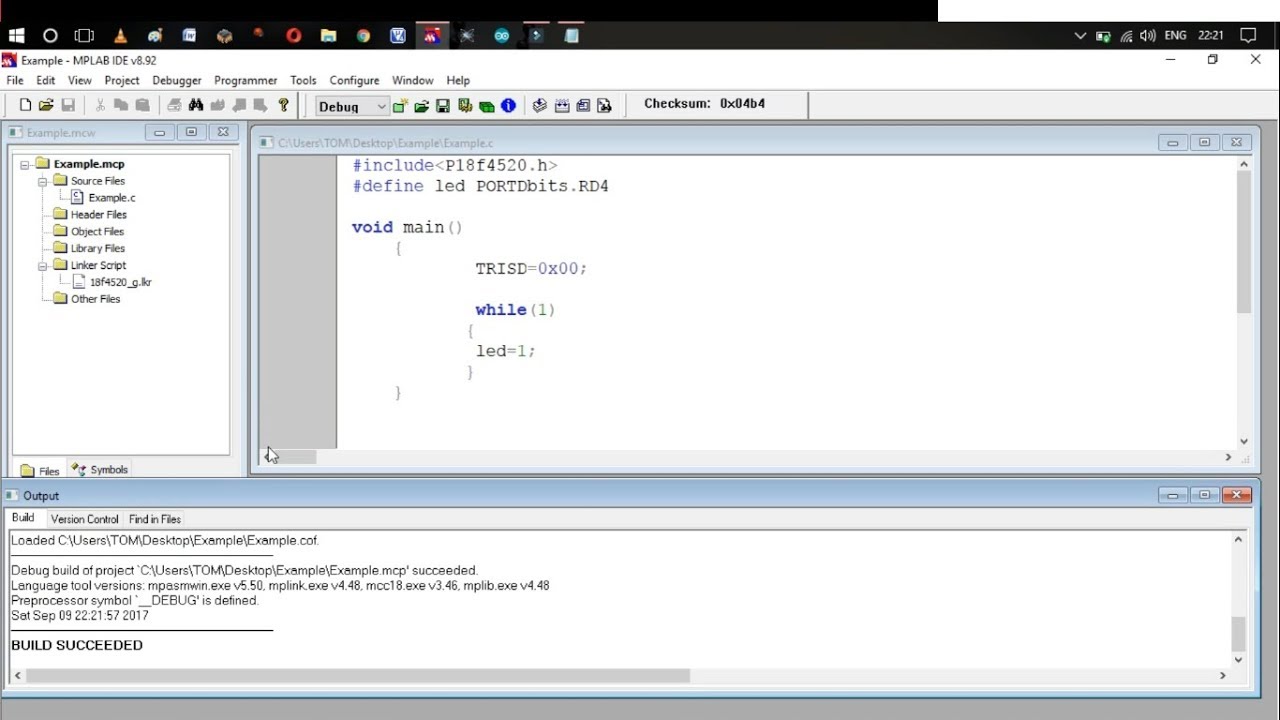This screenshot has height=720, width=1280.
Task: Open the volume control in system tray
Action: [1148, 35]
